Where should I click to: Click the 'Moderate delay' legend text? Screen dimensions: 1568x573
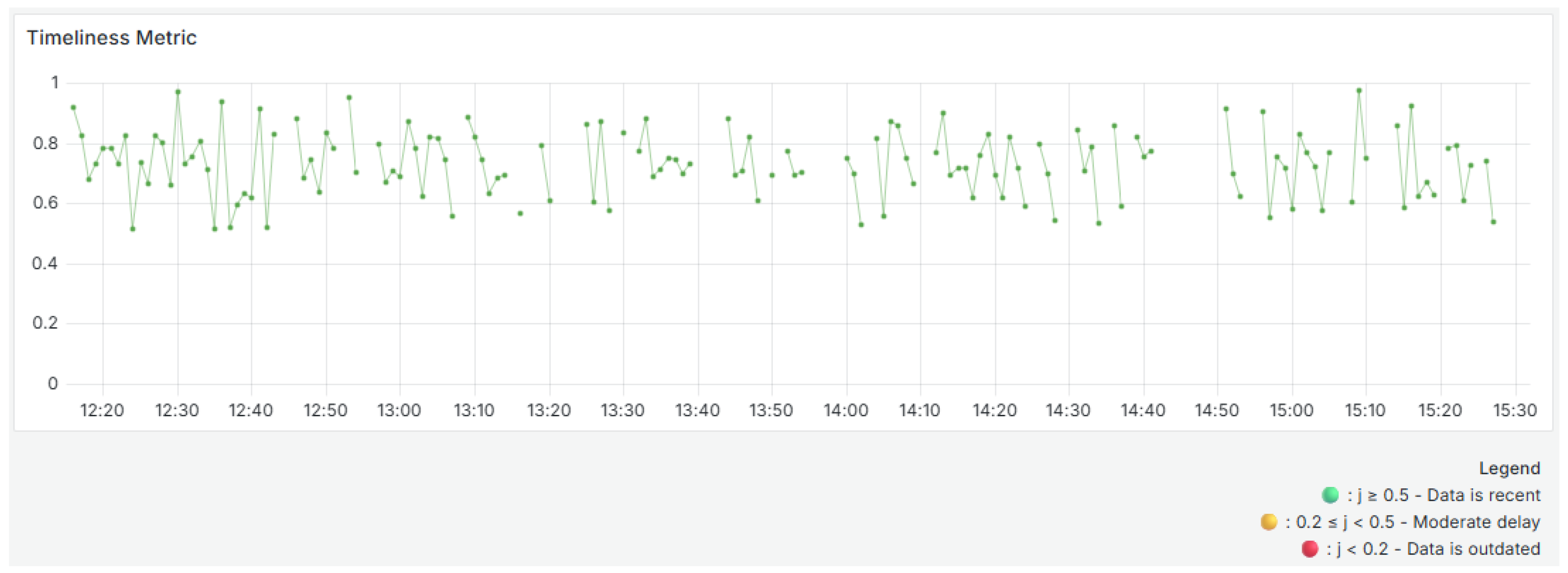(x=1476, y=522)
